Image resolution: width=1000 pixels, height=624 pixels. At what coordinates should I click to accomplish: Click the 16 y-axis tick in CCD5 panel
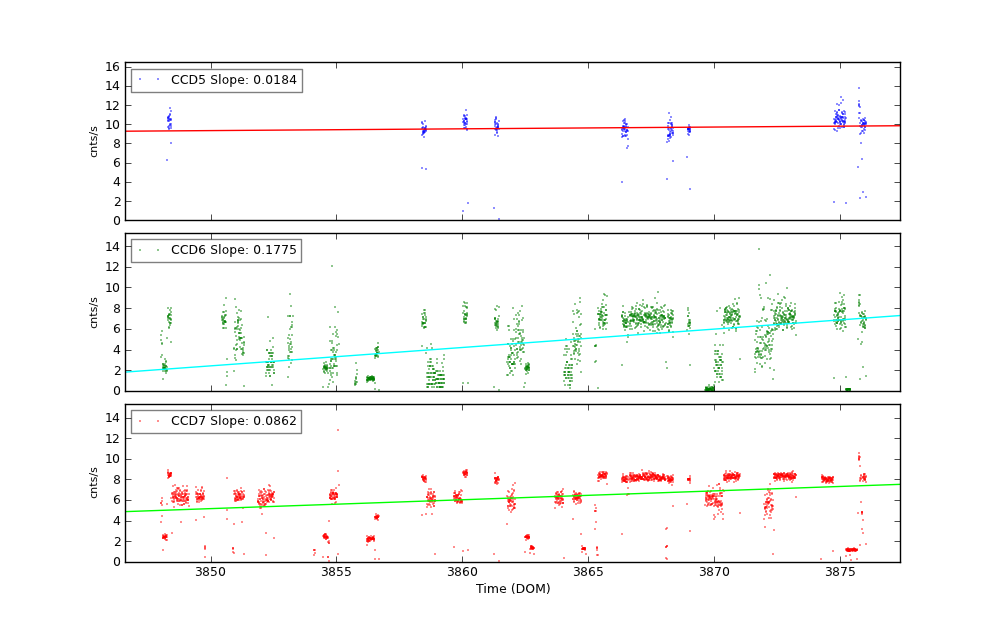pos(114,67)
